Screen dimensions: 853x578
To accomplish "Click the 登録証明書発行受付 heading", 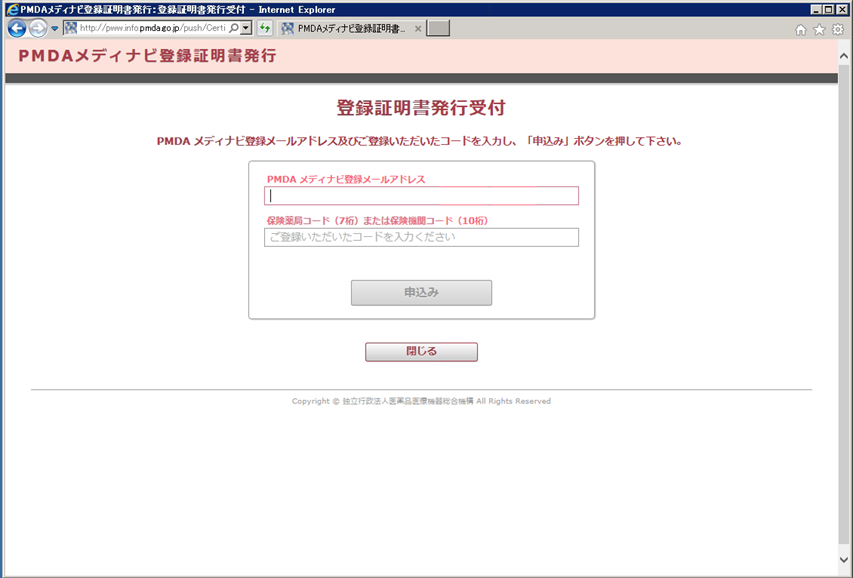I will pyautogui.click(x=421, y=108).
